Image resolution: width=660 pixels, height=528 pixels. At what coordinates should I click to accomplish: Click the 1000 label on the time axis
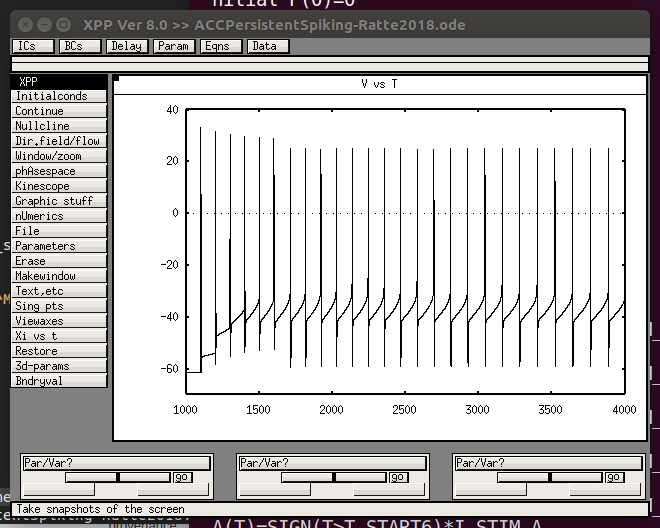click(185, 410)
